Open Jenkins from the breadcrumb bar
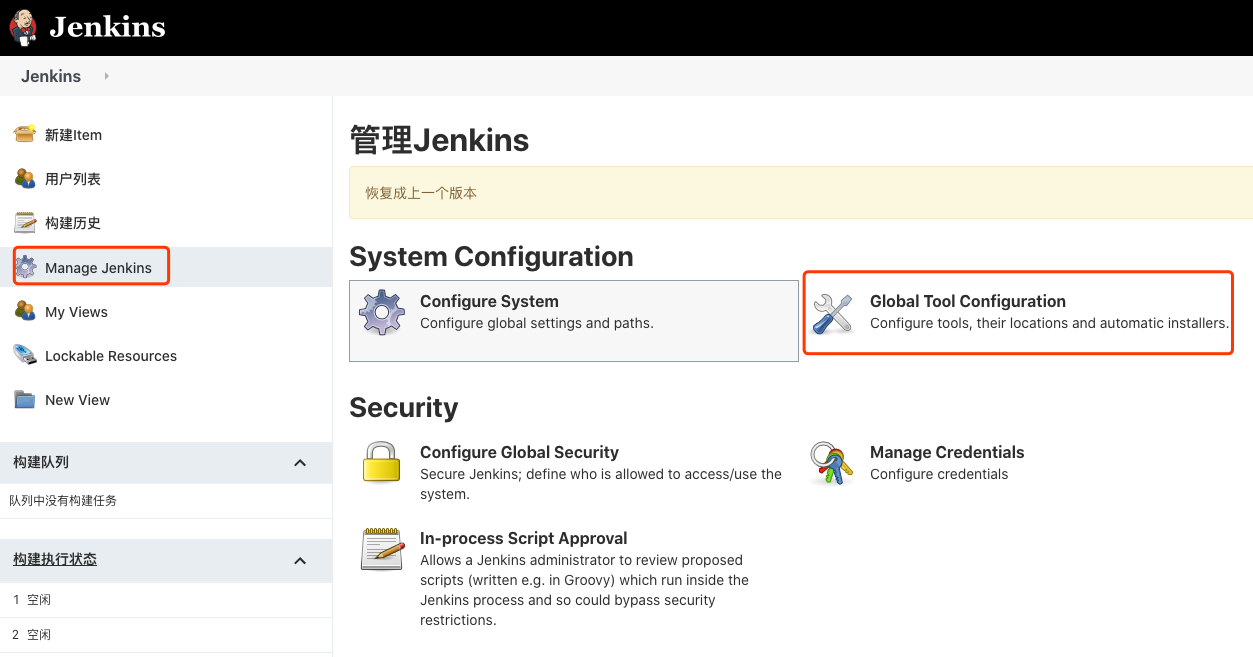This screenshot has width=1253, height=657. 50,76
